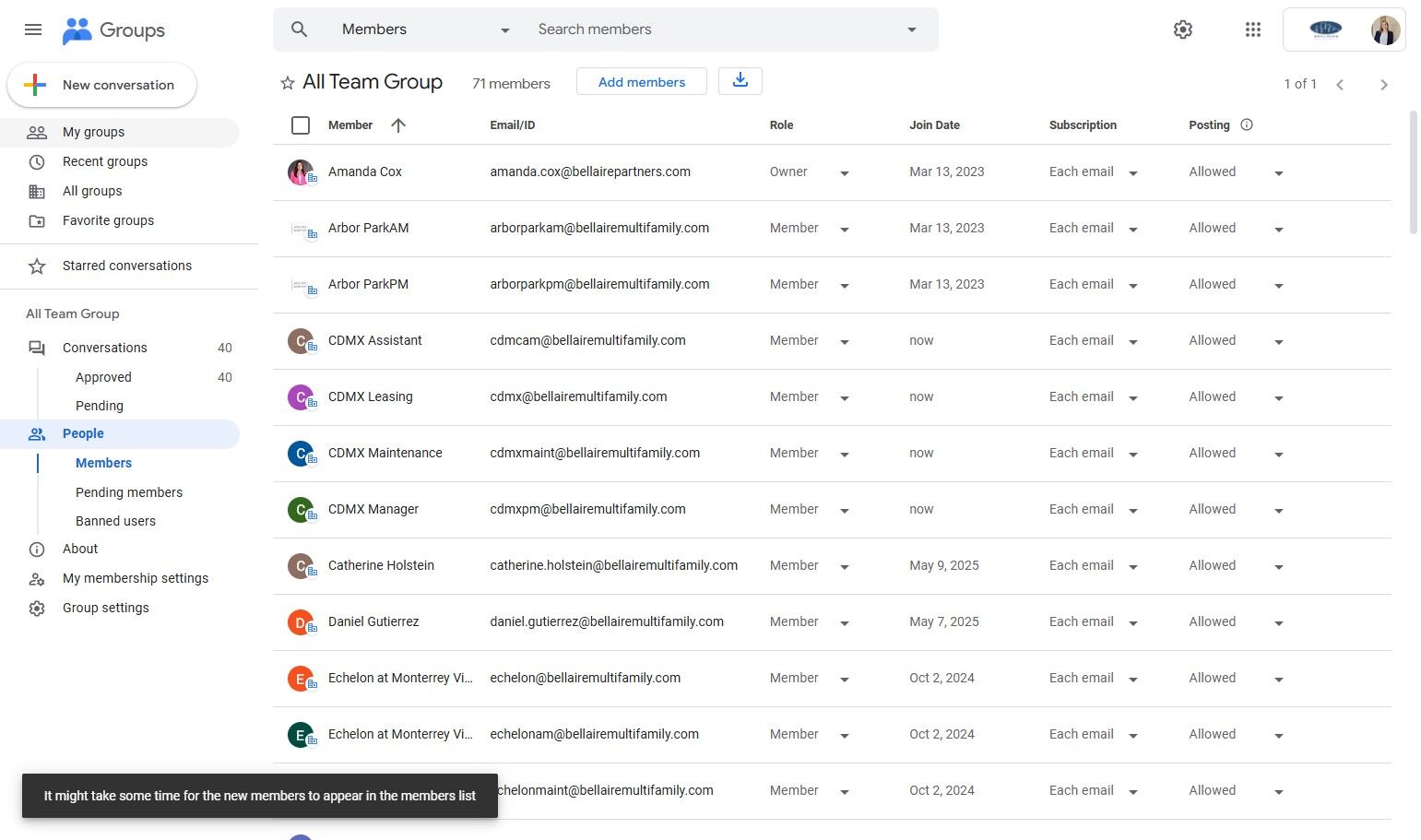Viewport: 1421px width, 840px height.
Task: Open Recent groups
Action: (120, 162)
